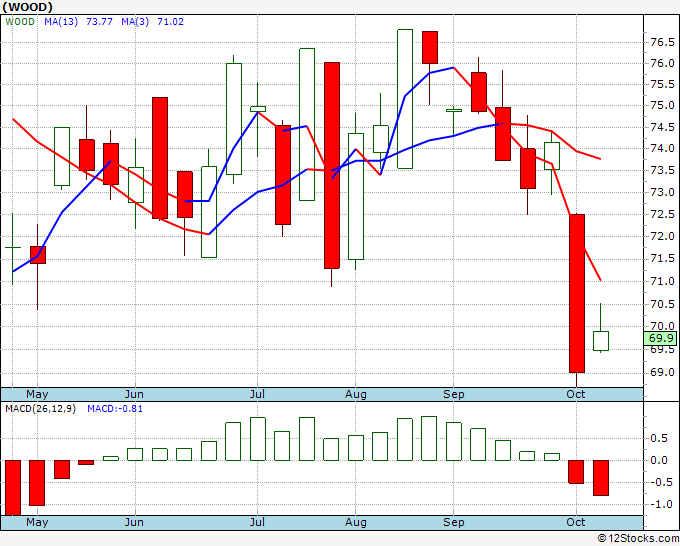Screen dimensions: 680x546
Task: Click the Aug label on price chart axis
Action: coord(356,394)
